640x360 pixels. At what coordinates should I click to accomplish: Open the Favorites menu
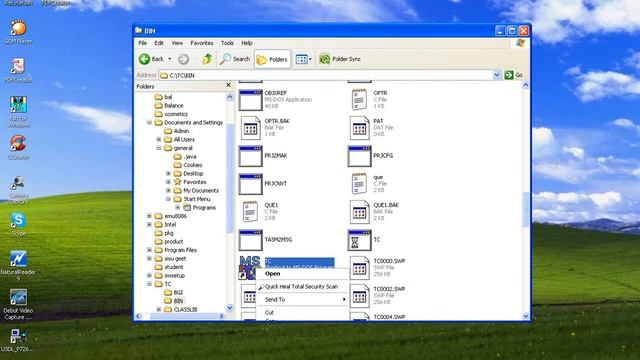coord(202,43)
